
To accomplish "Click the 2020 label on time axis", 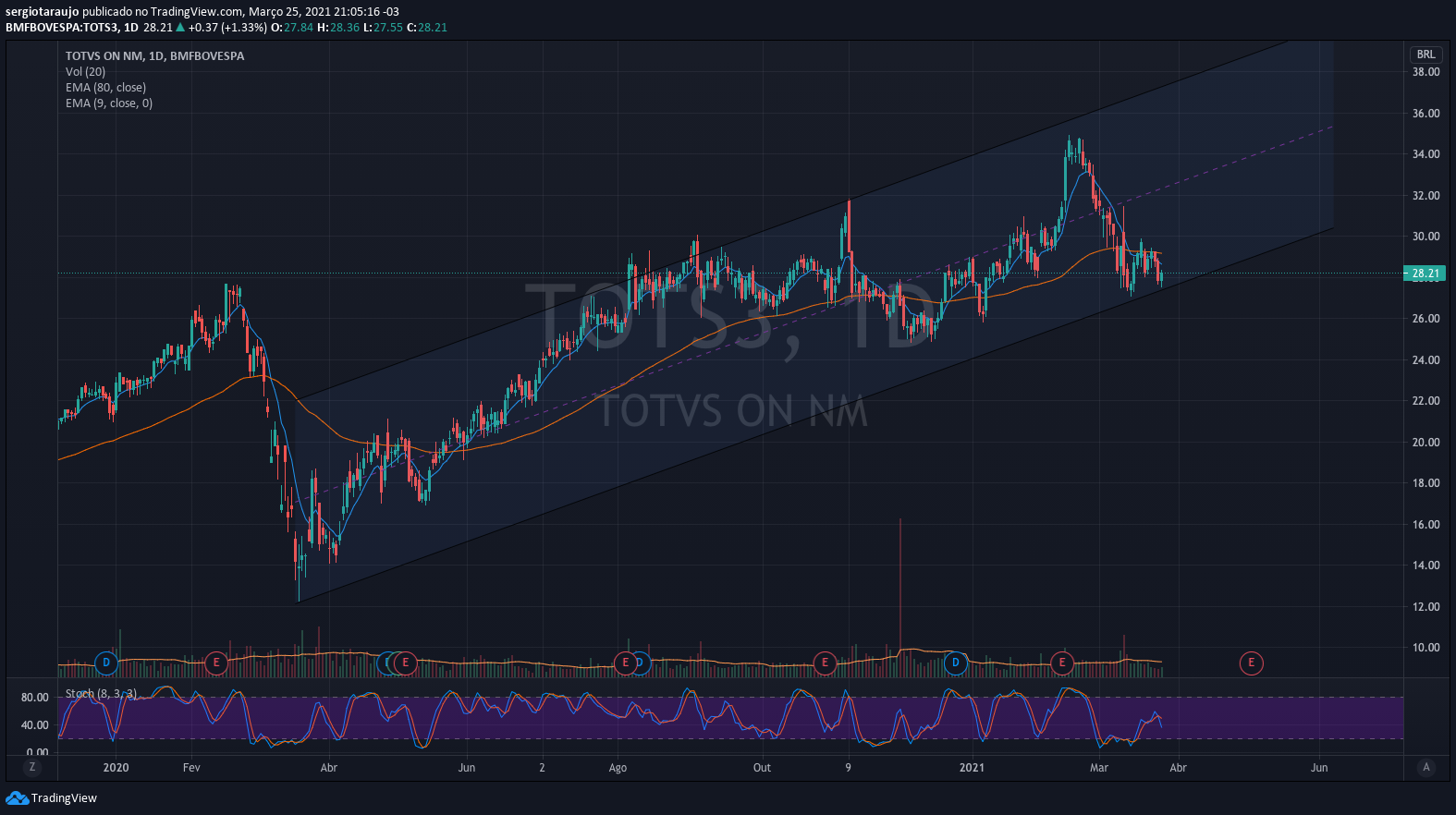I will [x=116, y=767].
